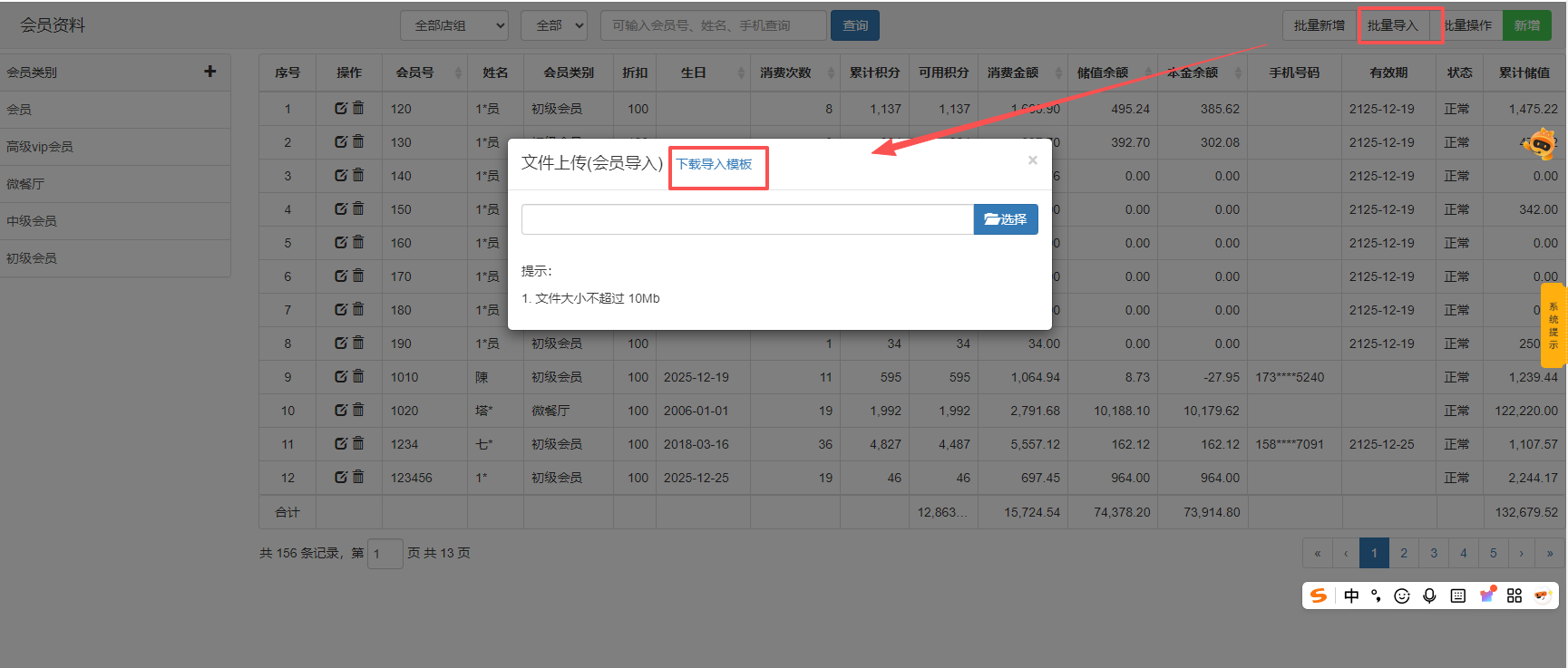The height and width of the screenshot is (668, 1568).
Task: Delete member 120 using the trash icon
Action: tap(358, 108)
